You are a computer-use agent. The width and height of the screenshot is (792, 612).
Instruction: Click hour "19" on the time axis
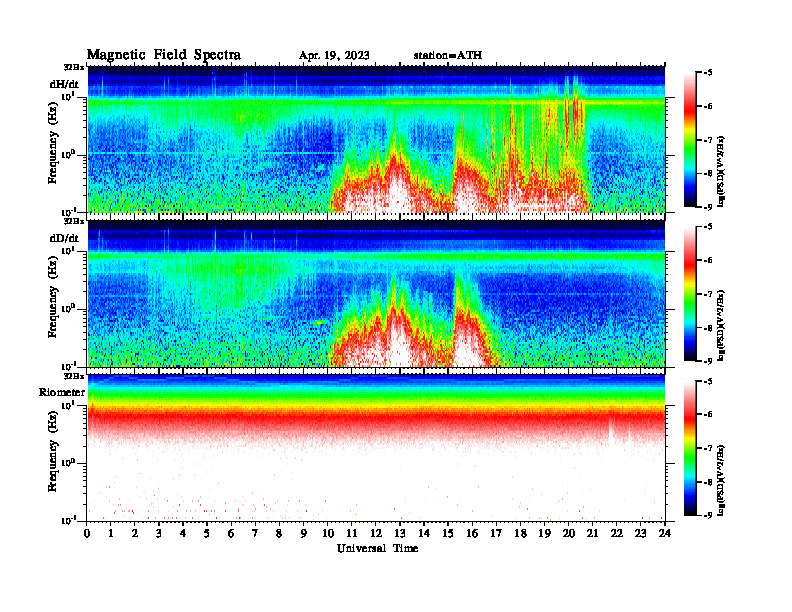[544, 534]
